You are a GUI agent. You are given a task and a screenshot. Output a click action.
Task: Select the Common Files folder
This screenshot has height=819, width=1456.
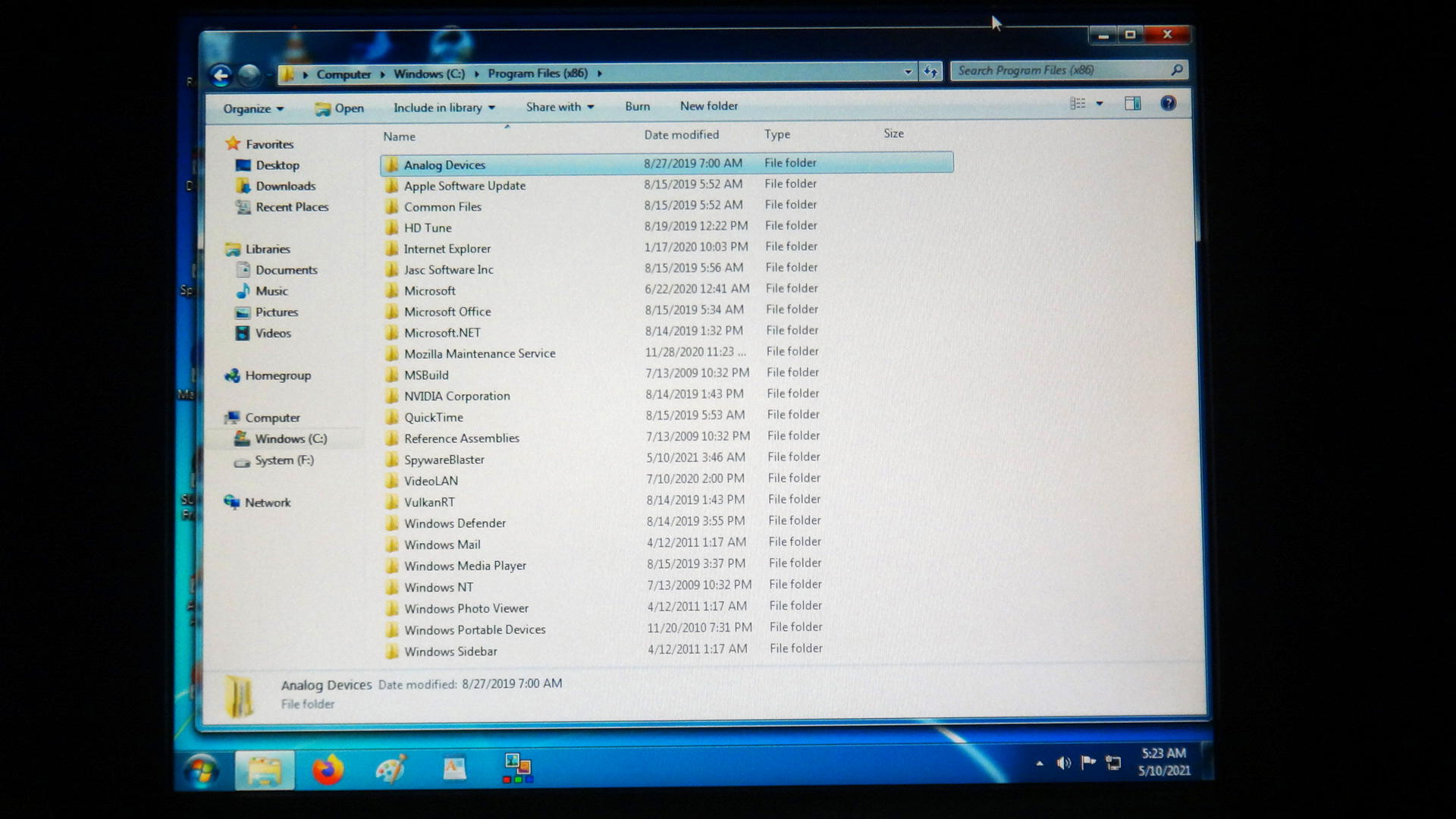point(443,207)
